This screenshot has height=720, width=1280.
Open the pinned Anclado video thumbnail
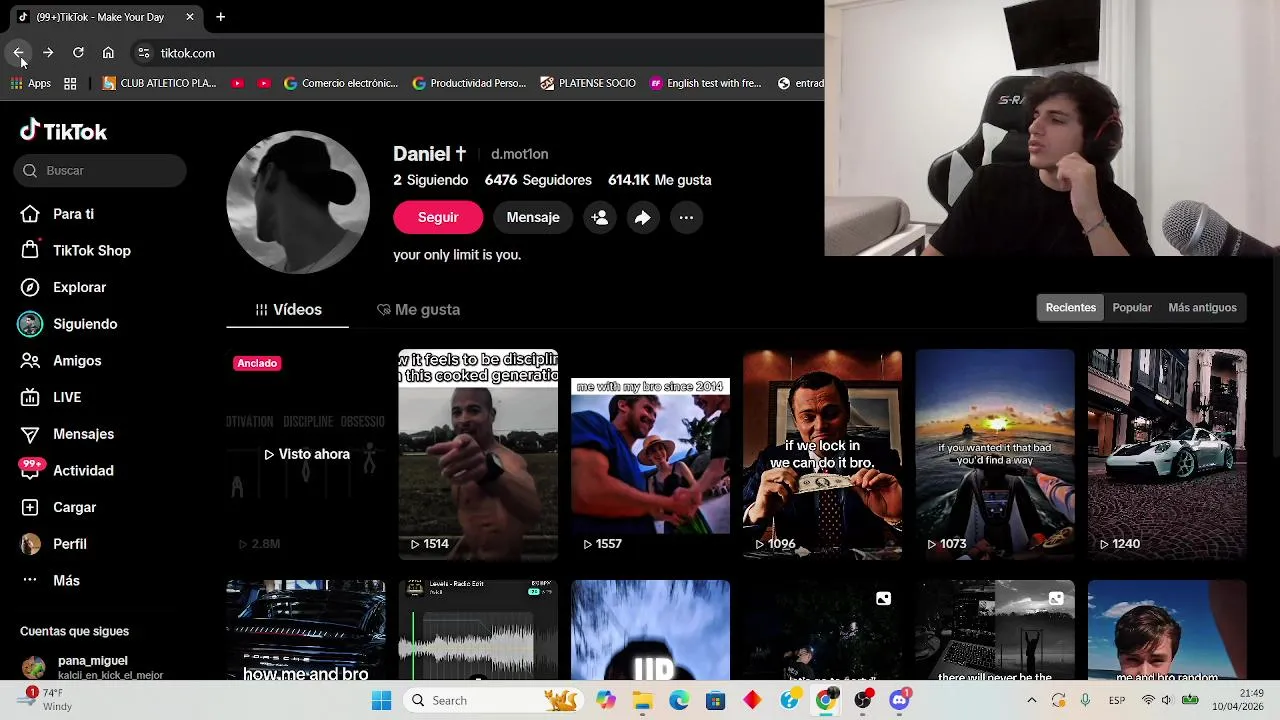(x=306, y=454)
